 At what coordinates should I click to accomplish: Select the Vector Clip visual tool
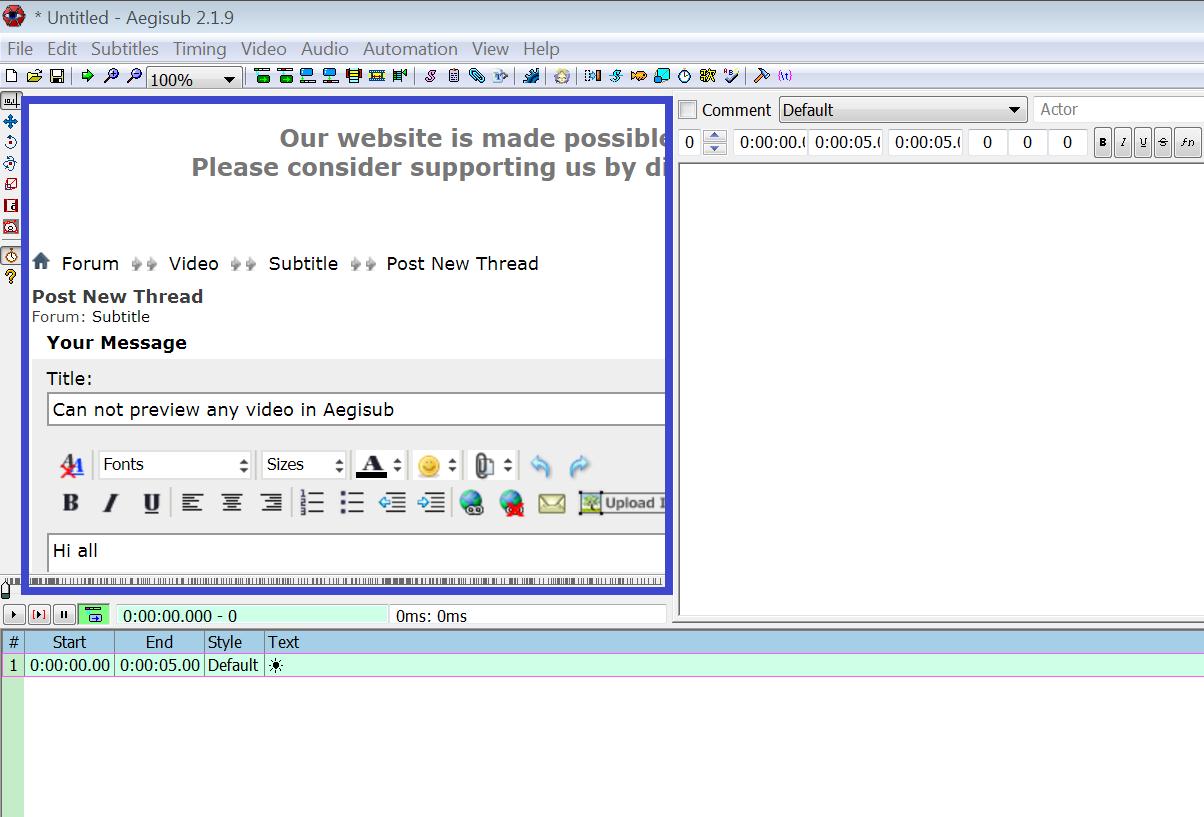(x=10, y=226)
